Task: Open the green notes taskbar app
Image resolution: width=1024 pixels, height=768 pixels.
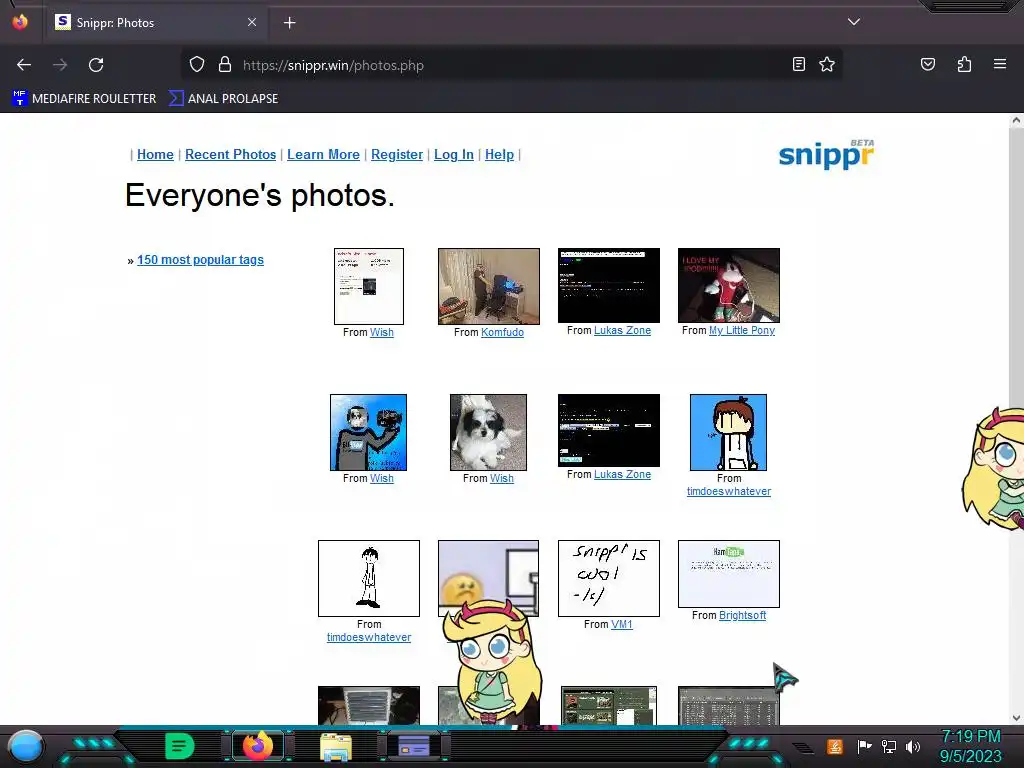Action: pos(180,746)
